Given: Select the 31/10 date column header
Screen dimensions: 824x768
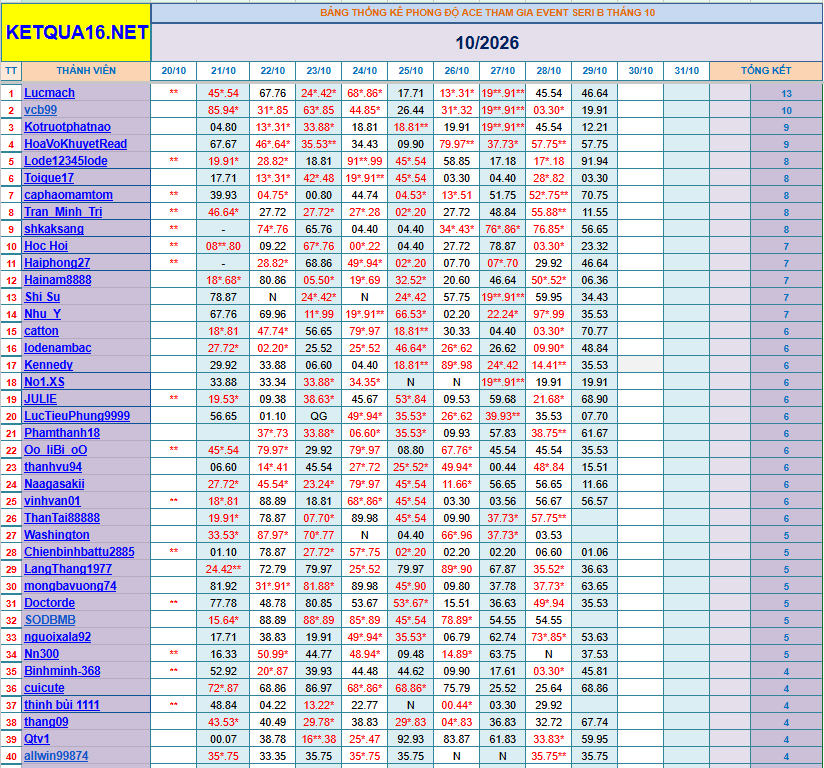Looking at the screenshot, I should [x=687, y=71].
